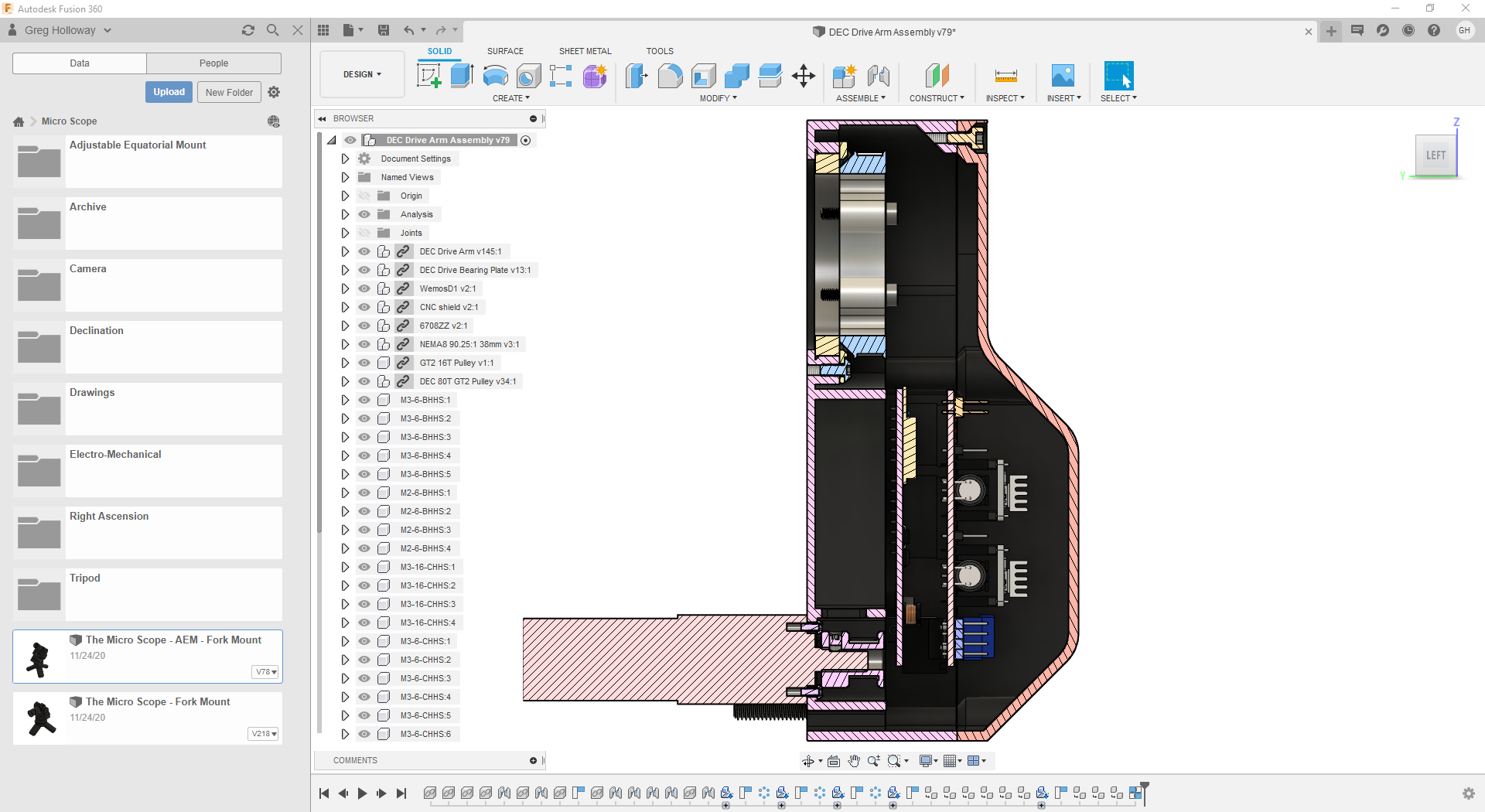Click the Fillet tool in Modify

pos(670,76)
